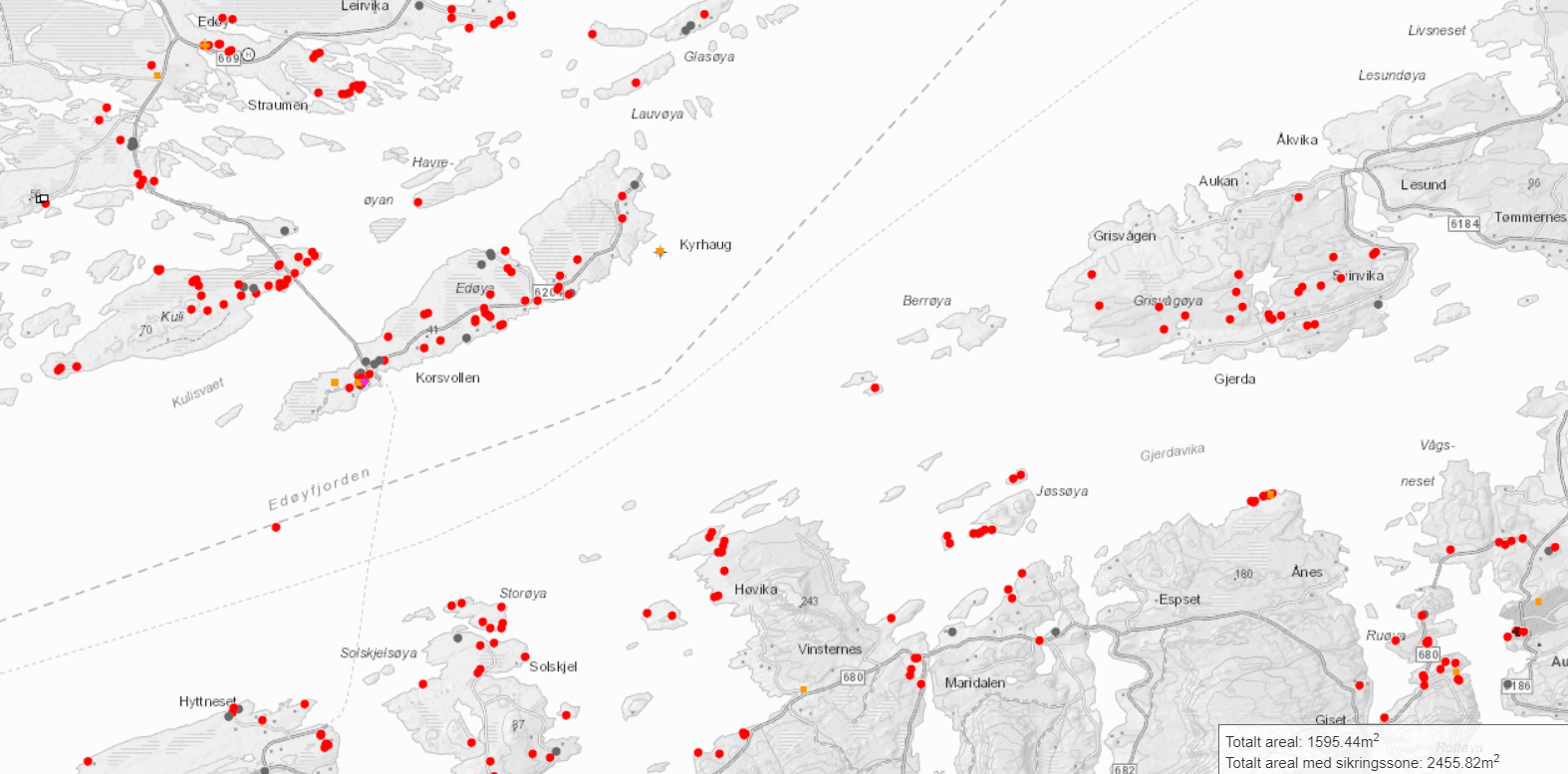Click the Gjerdavika bay label
Image resolution: width=1568 pixels, height=774 pixels.
tap(1173, 452)
